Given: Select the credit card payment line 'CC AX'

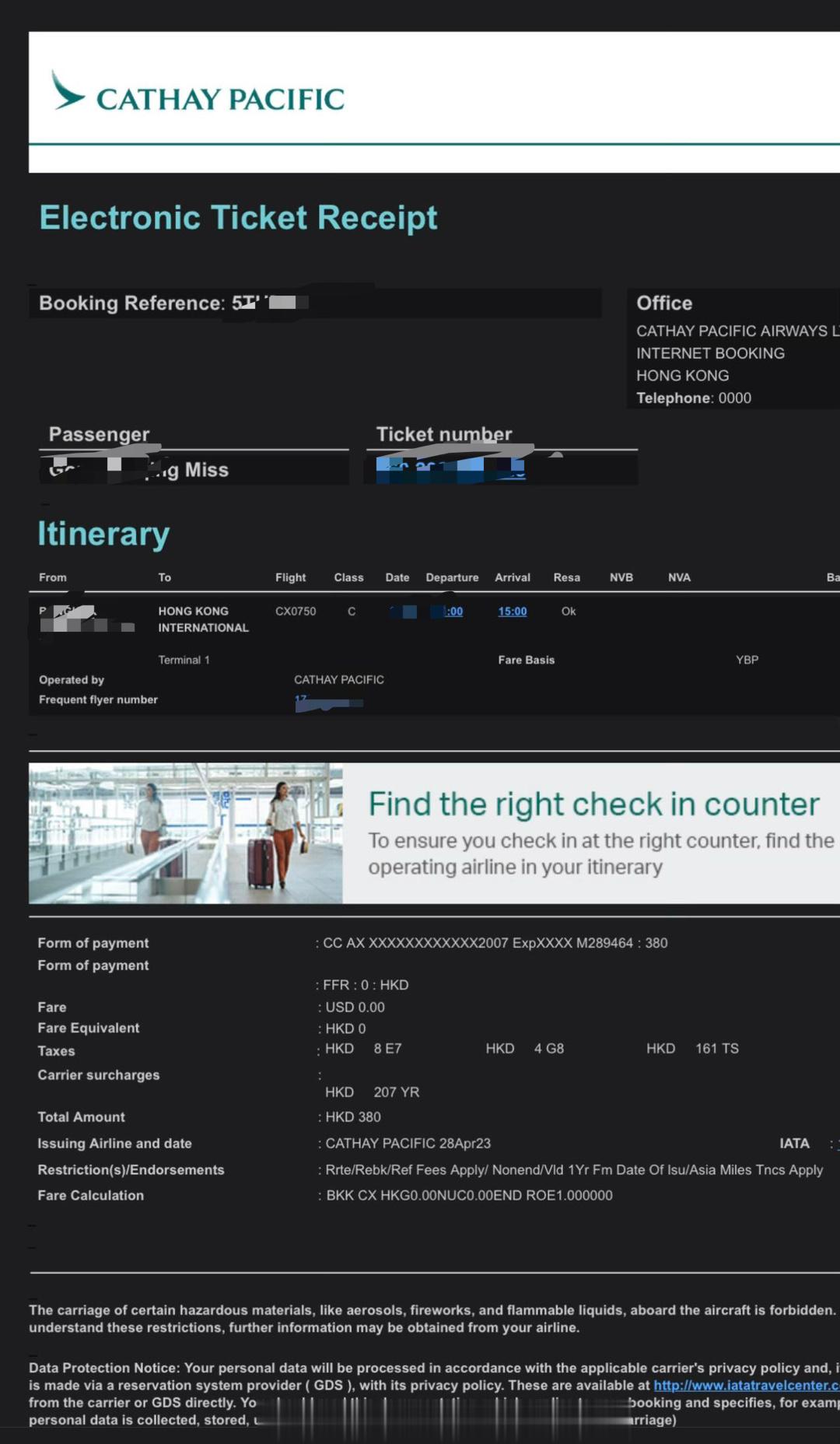Looking at the screenshot, I should [x=495, y=943].
